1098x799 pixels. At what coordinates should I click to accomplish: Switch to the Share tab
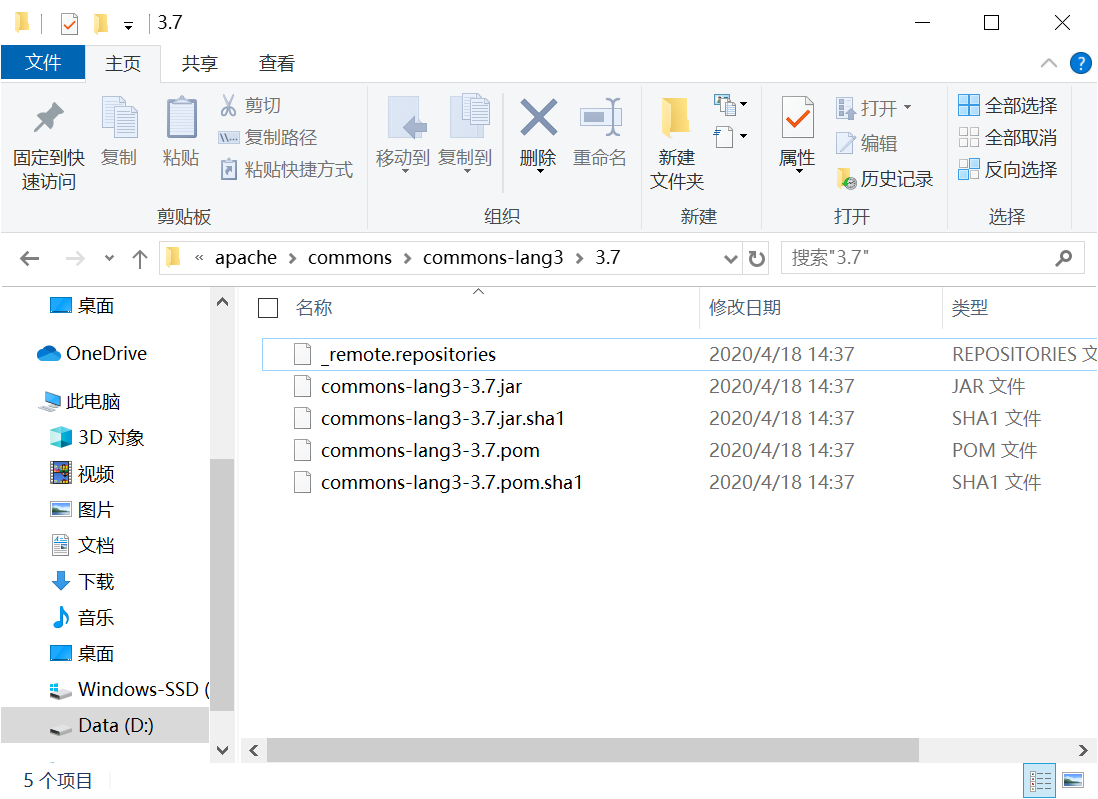pyautogui.click(x=200, y=64)
